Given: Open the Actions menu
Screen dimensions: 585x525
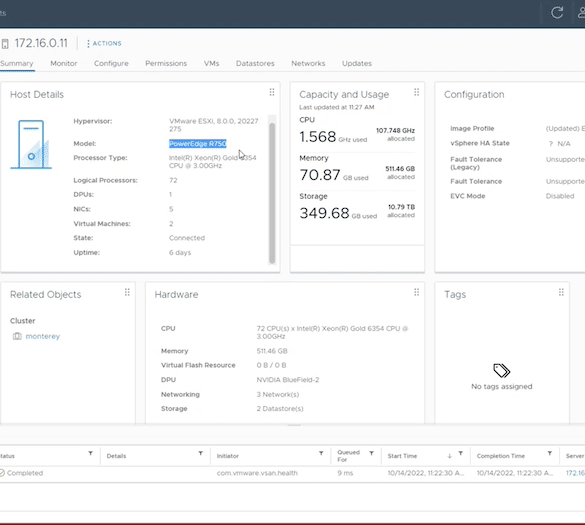Looking at the screenshot, I should coord(104,43).
